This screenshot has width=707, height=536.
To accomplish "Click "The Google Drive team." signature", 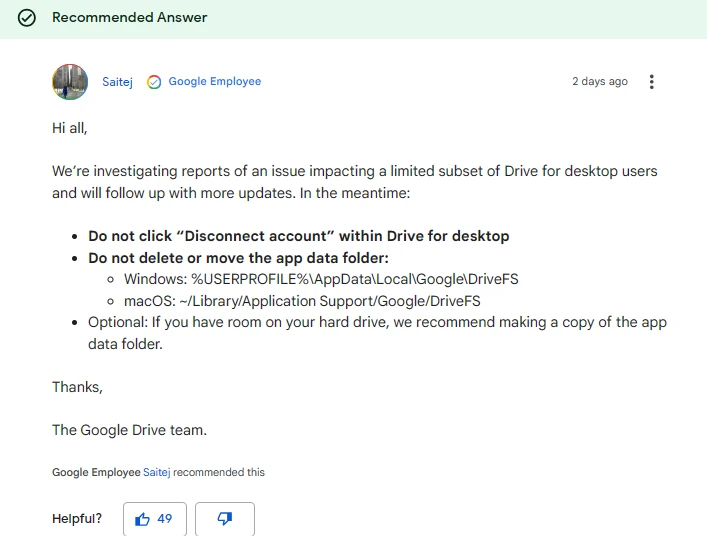I will (x=129, y=430).
